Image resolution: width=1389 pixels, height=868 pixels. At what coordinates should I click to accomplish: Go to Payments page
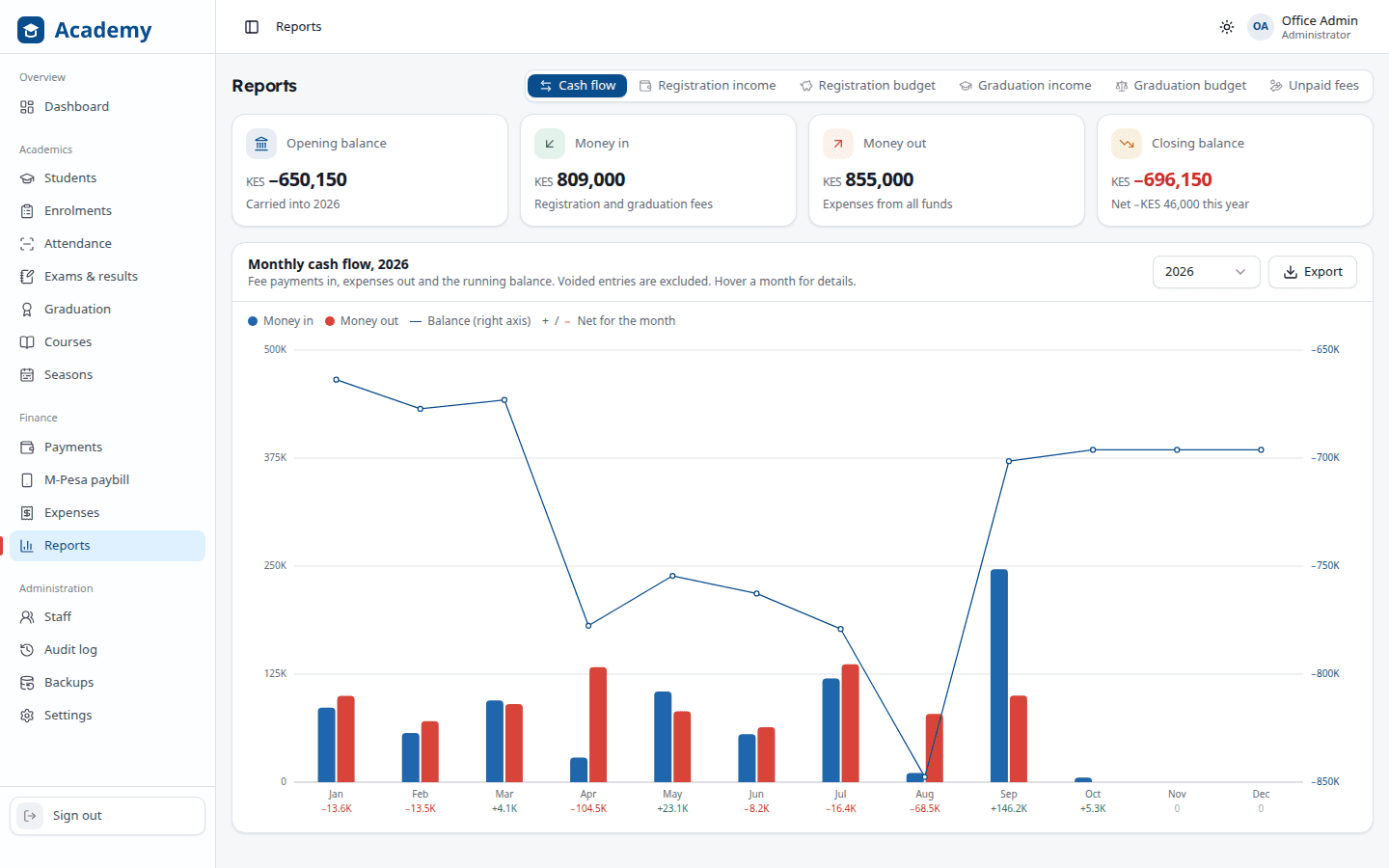click(107, 448)
